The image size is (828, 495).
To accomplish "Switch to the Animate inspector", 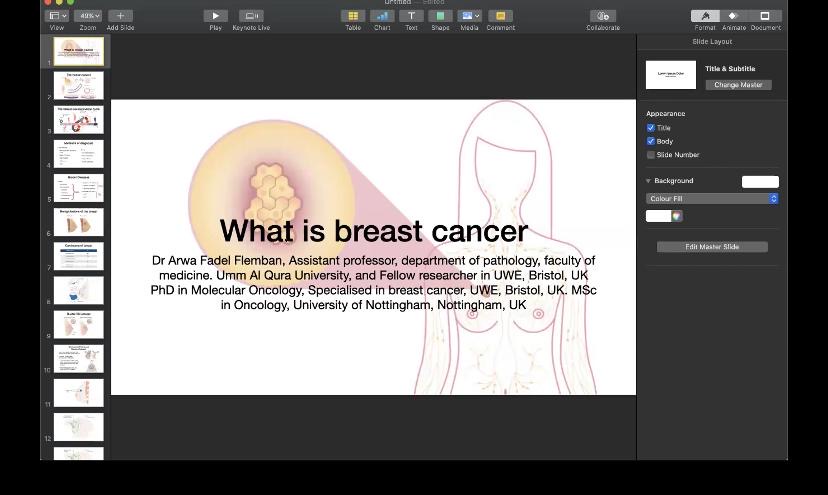I will [733, 16].
